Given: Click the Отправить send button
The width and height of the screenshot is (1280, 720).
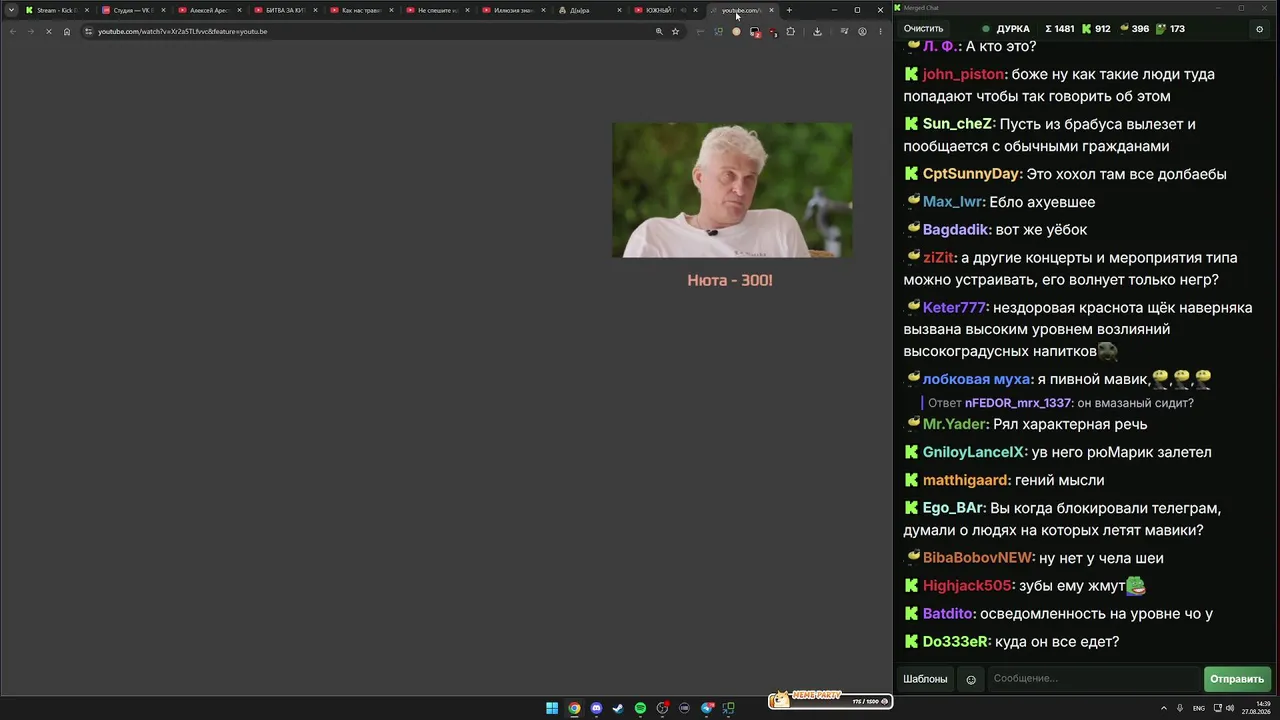Looking at the screenshot, I should tap(1237, 679).
